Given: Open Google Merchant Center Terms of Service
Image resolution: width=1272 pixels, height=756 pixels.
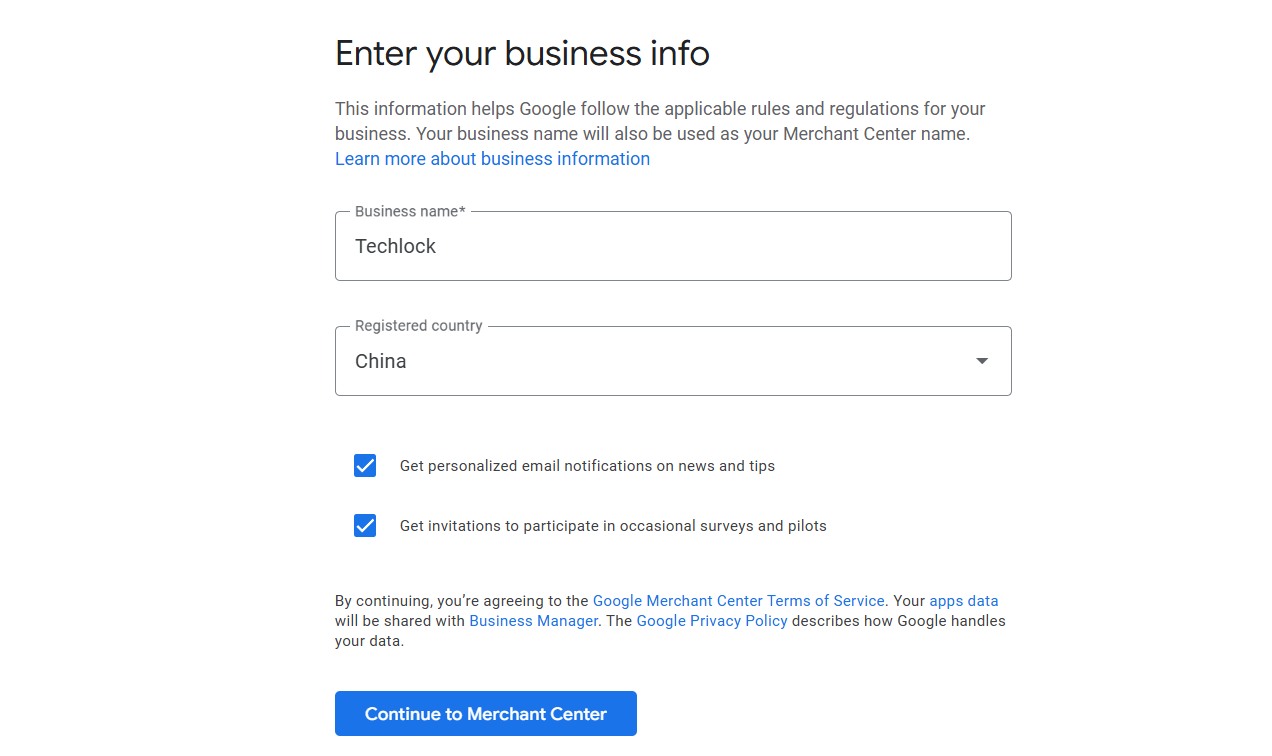Looking at the screenshot, I should 738,601.
